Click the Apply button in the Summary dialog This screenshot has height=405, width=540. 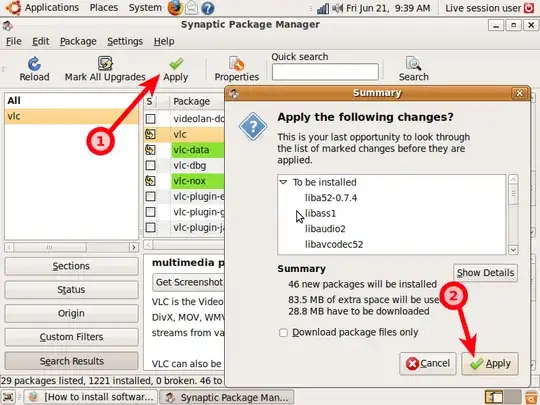(490, 364)
